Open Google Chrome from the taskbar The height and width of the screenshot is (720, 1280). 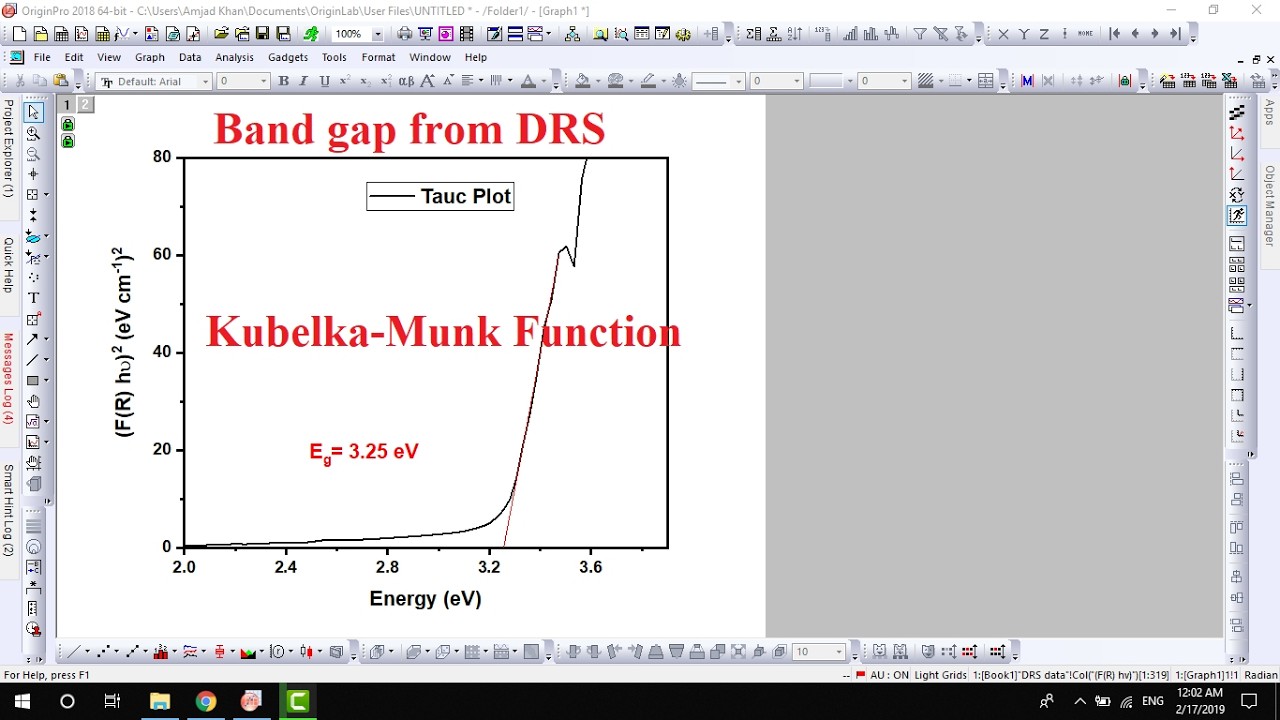[x=205, y=701]
